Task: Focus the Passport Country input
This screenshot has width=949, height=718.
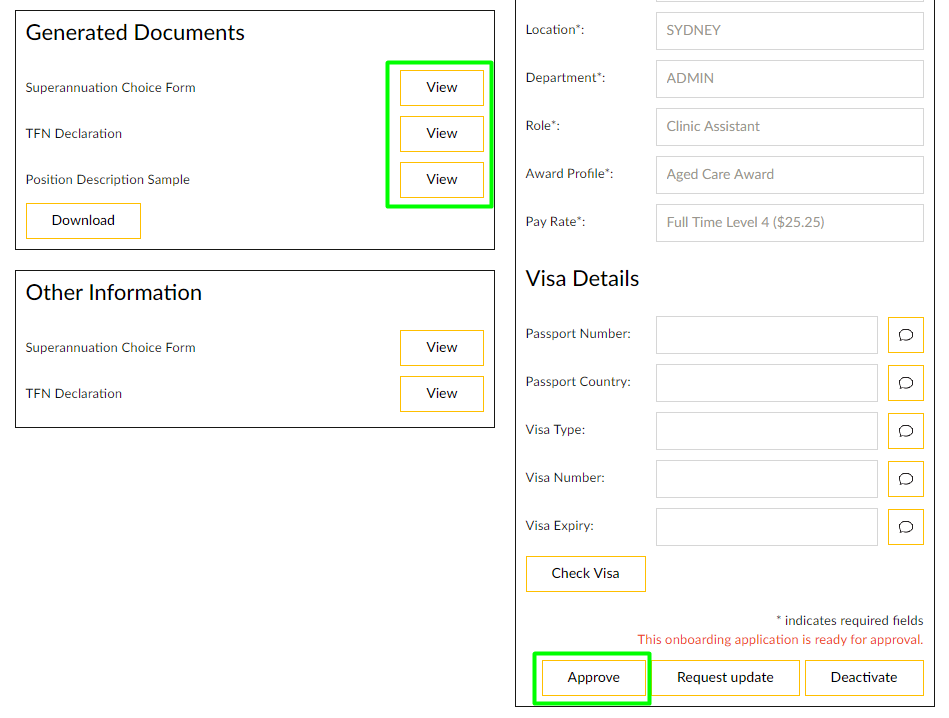Action: tap(767, 383)
